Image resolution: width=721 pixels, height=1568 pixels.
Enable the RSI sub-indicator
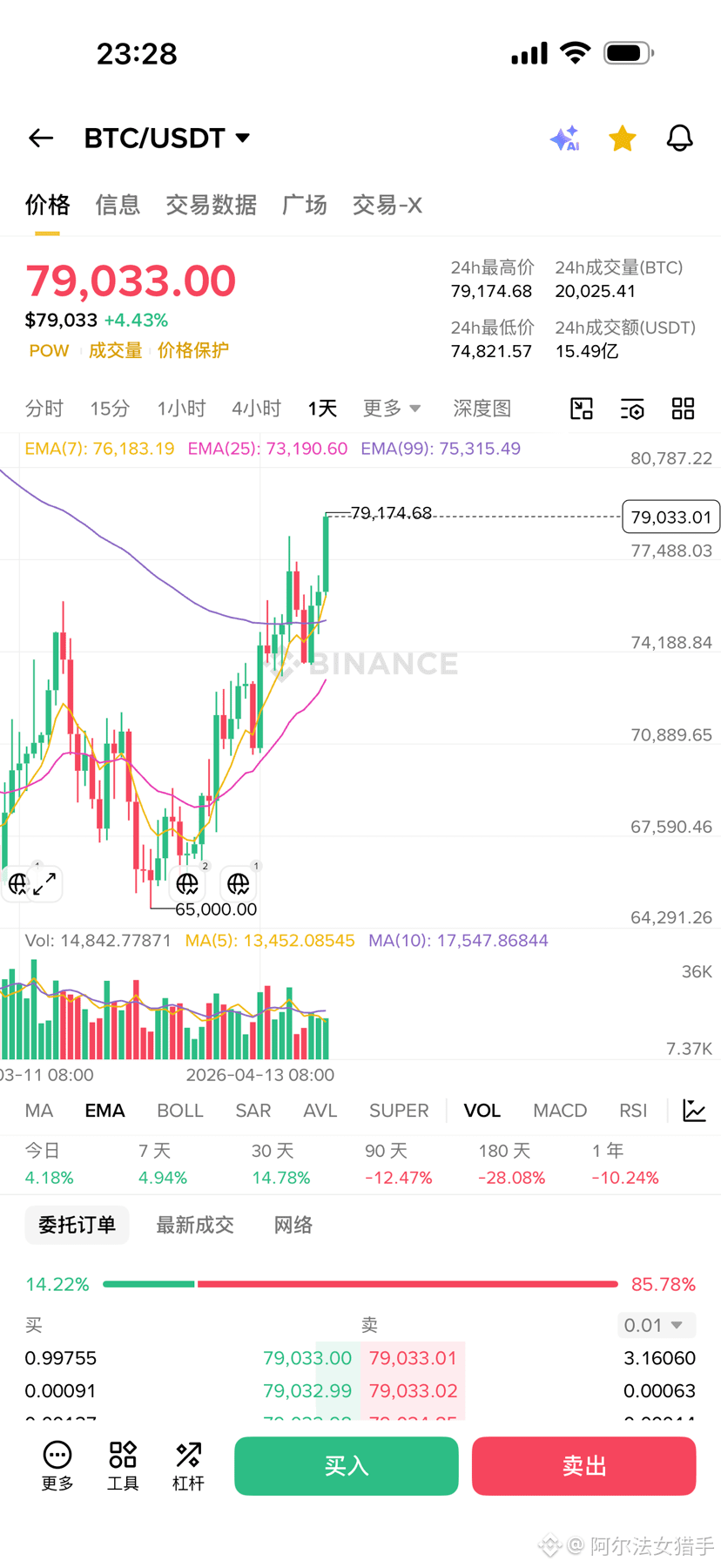tap(633, 1111)
